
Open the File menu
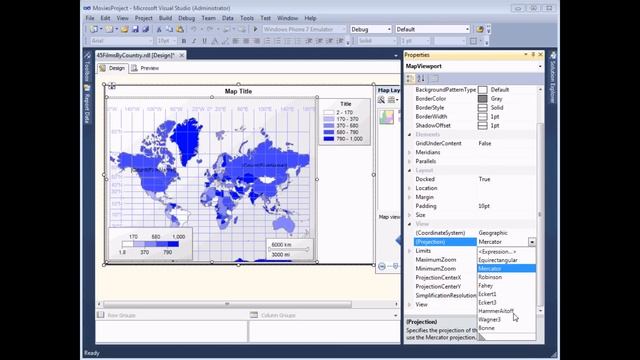coord(90,18)
